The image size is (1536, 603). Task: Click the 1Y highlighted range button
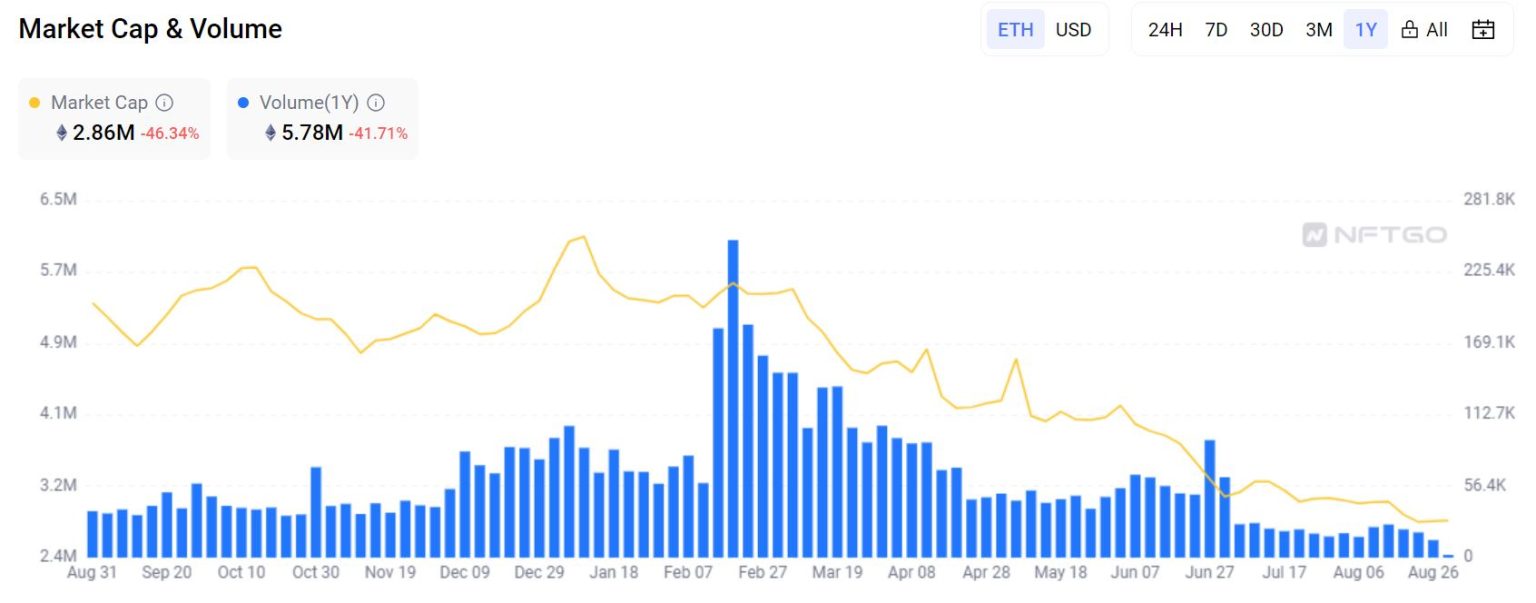pos(1365,29)
